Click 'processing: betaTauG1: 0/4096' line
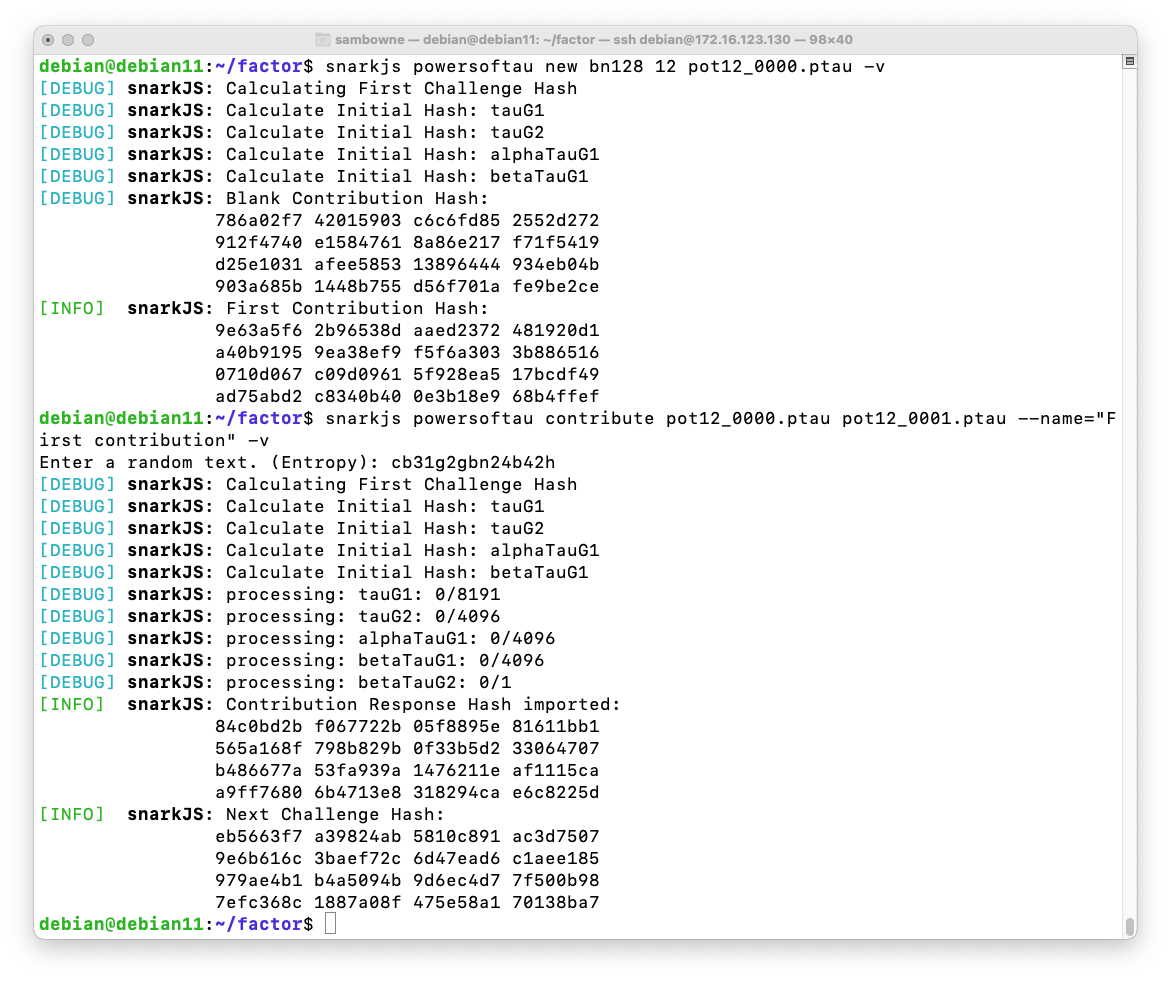1171x981 pixels. point(385,661)
